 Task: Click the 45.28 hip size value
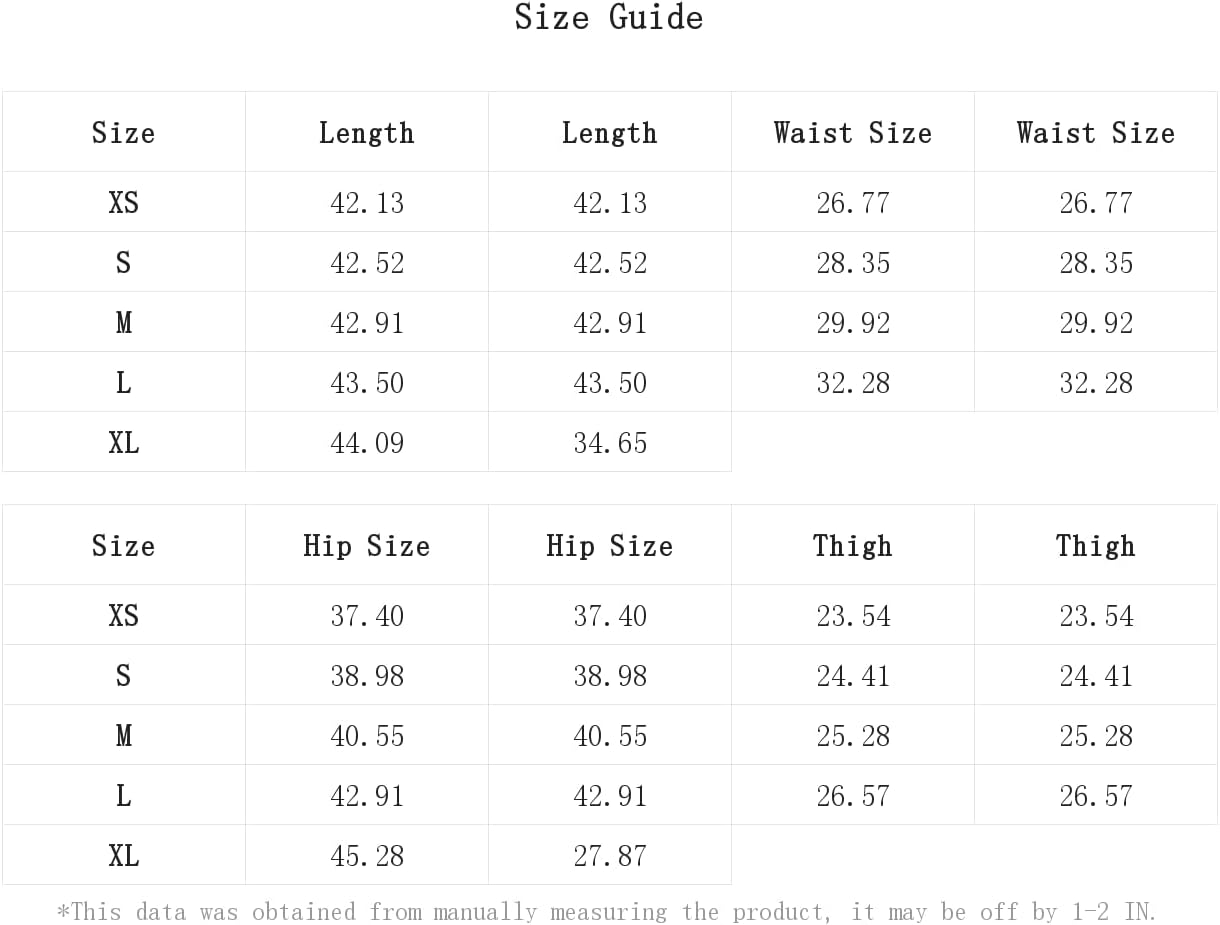[367, 856]
